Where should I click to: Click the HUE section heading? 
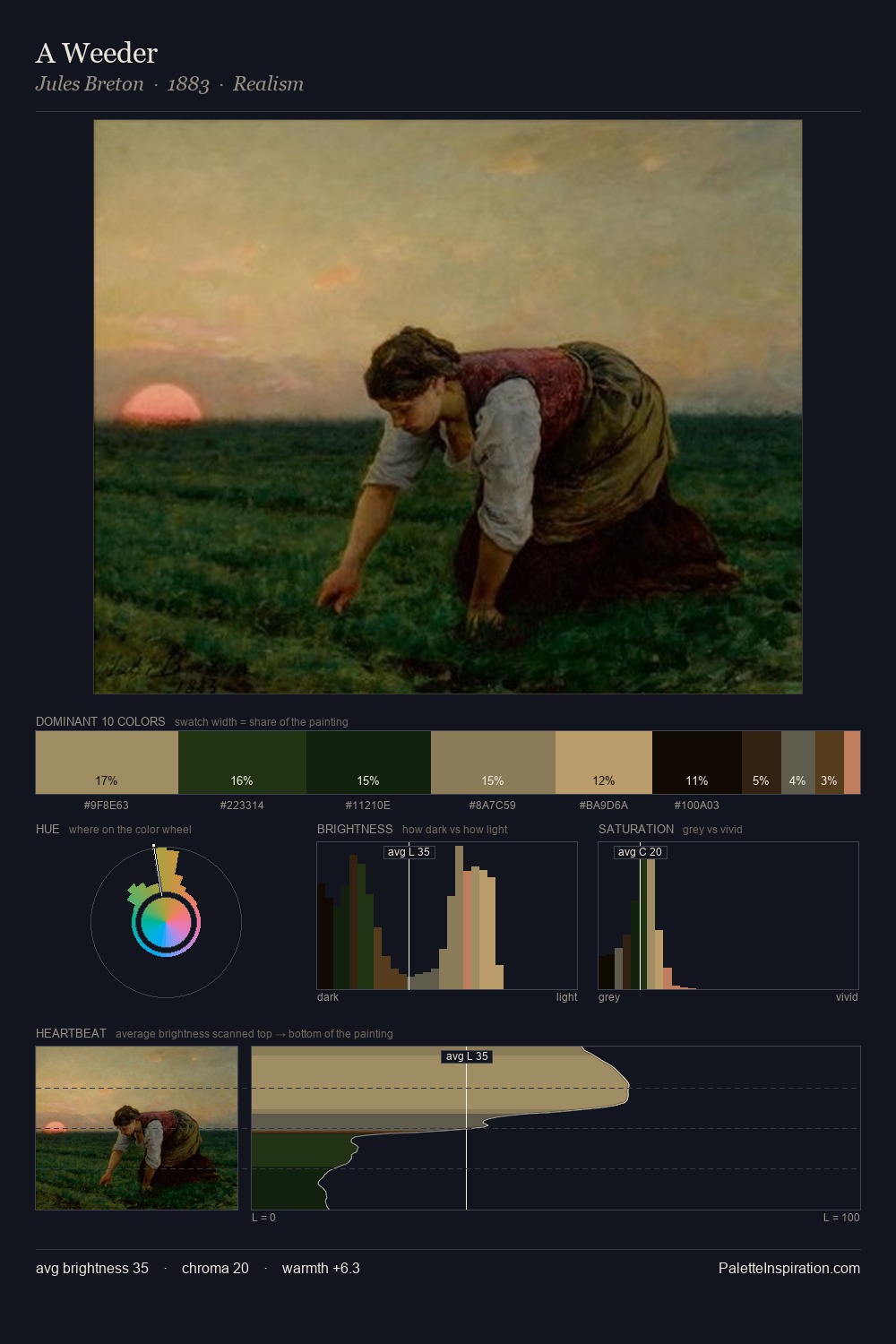(x=47, y=829)
